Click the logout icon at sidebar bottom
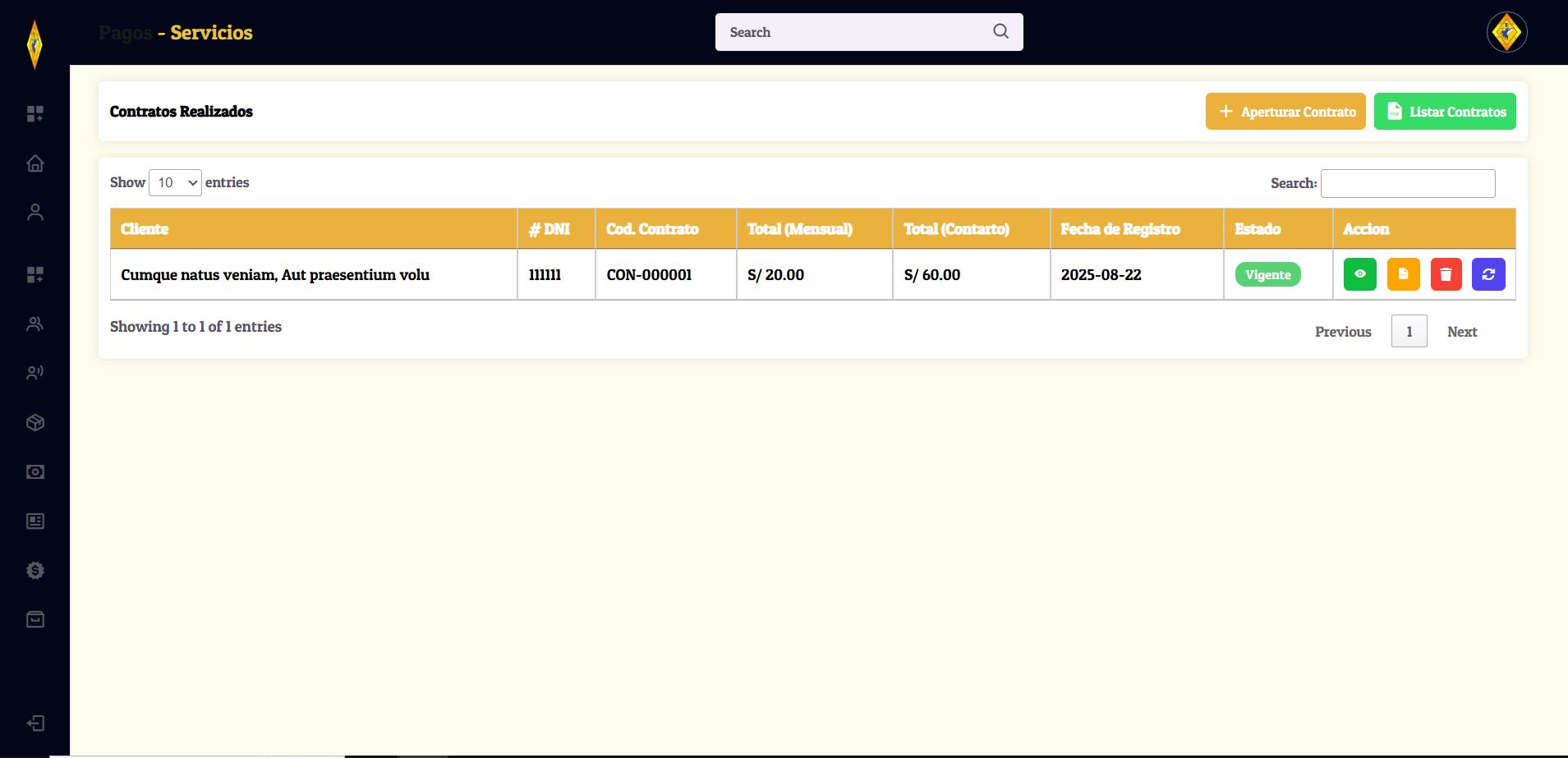This screenshot has width=1568, height=758. pos(35,724)
